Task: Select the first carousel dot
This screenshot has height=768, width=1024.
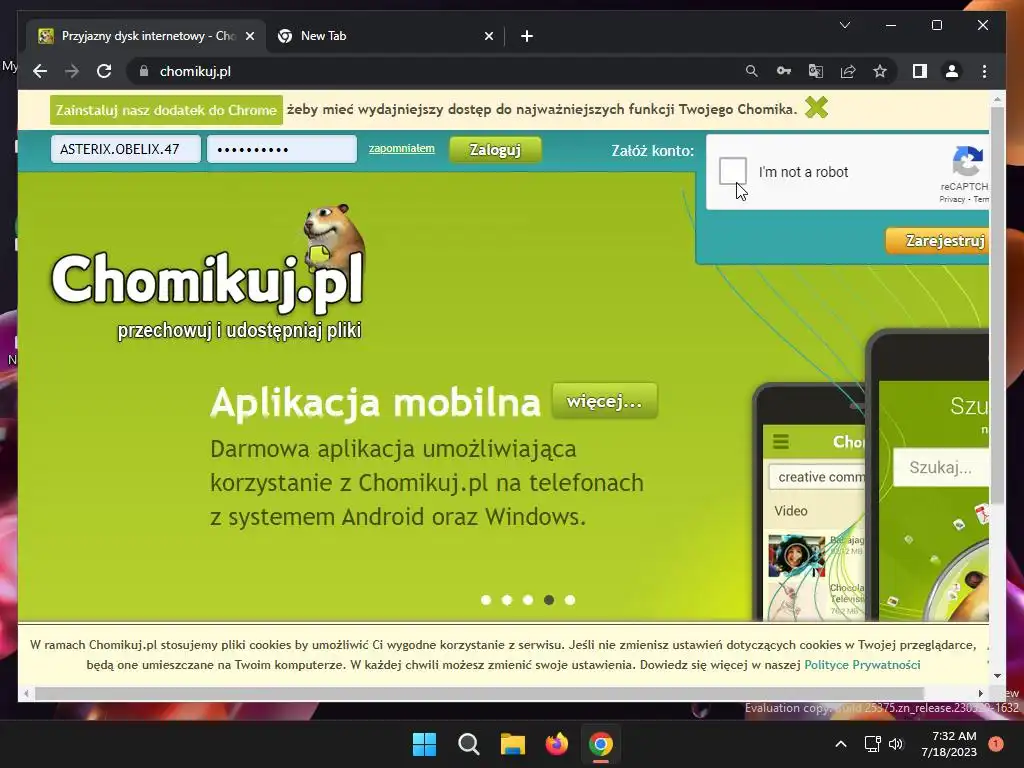Action: tap(486, 600)
